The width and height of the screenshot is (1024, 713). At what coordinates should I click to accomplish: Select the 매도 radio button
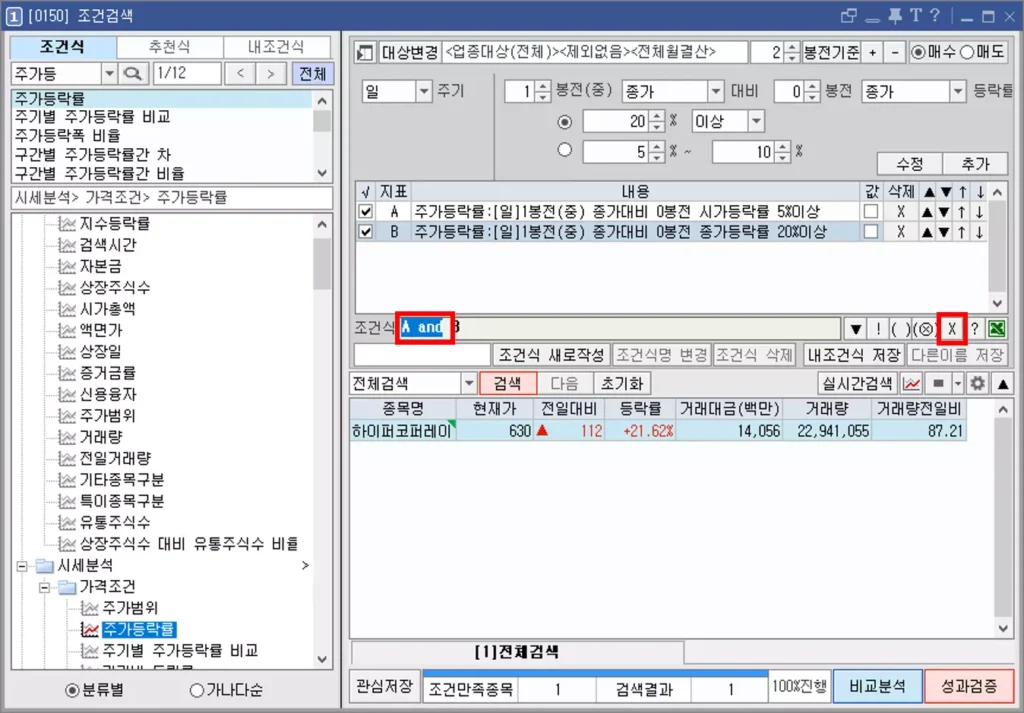click(967, 52)
